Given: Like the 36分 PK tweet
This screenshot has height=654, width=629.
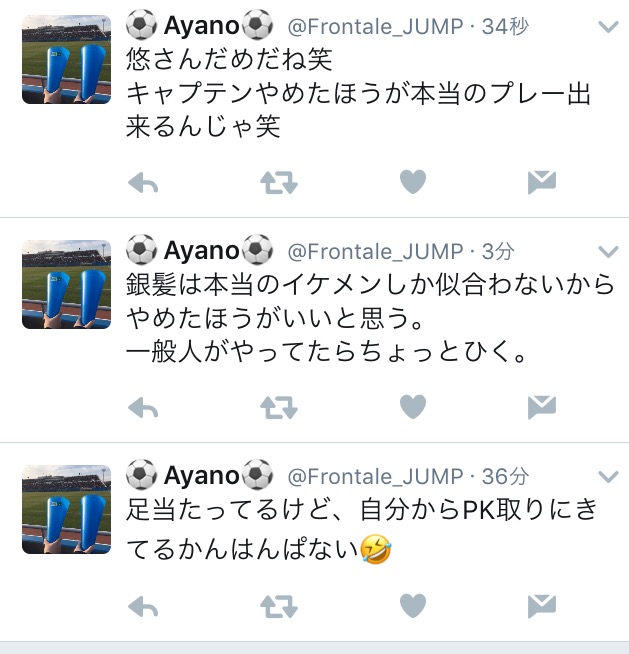Looking at the screenshot, I should pyautogui.click(x=413, y=605).
